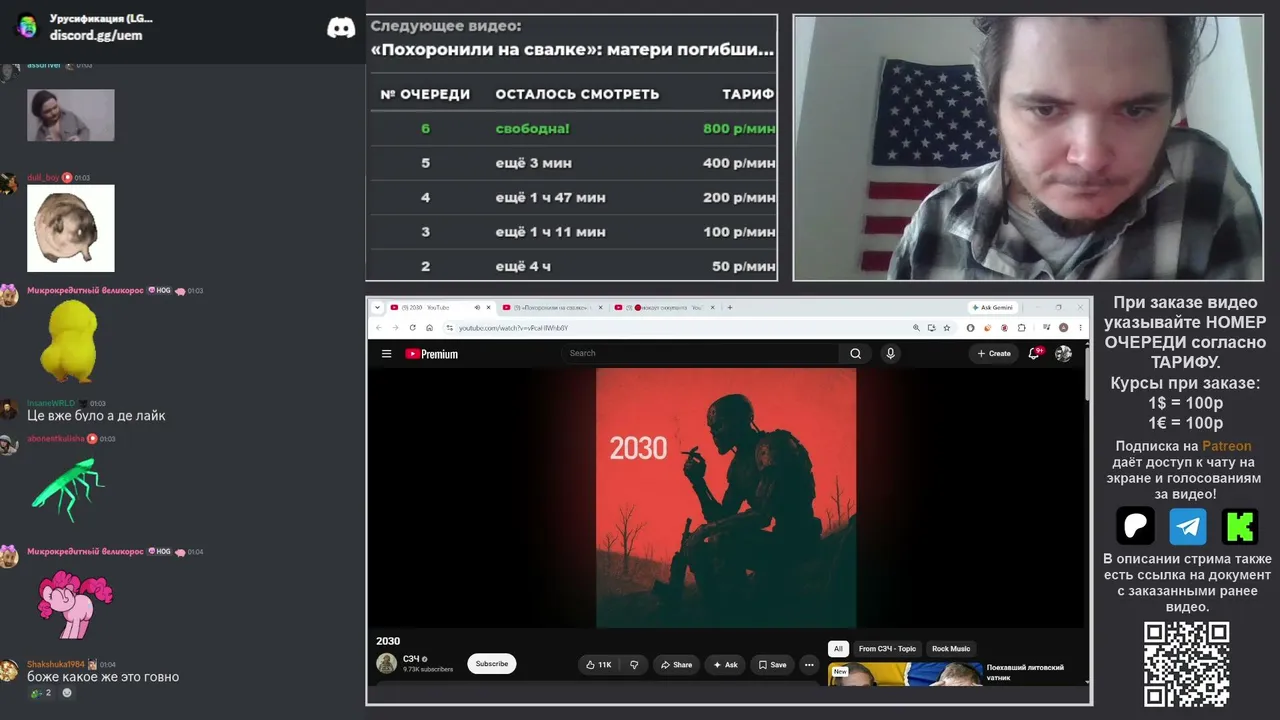The height and width of the screenshot is (720, 1280).
Task: Click the discord.gg/uem invite text
Action: click(96, 35)
